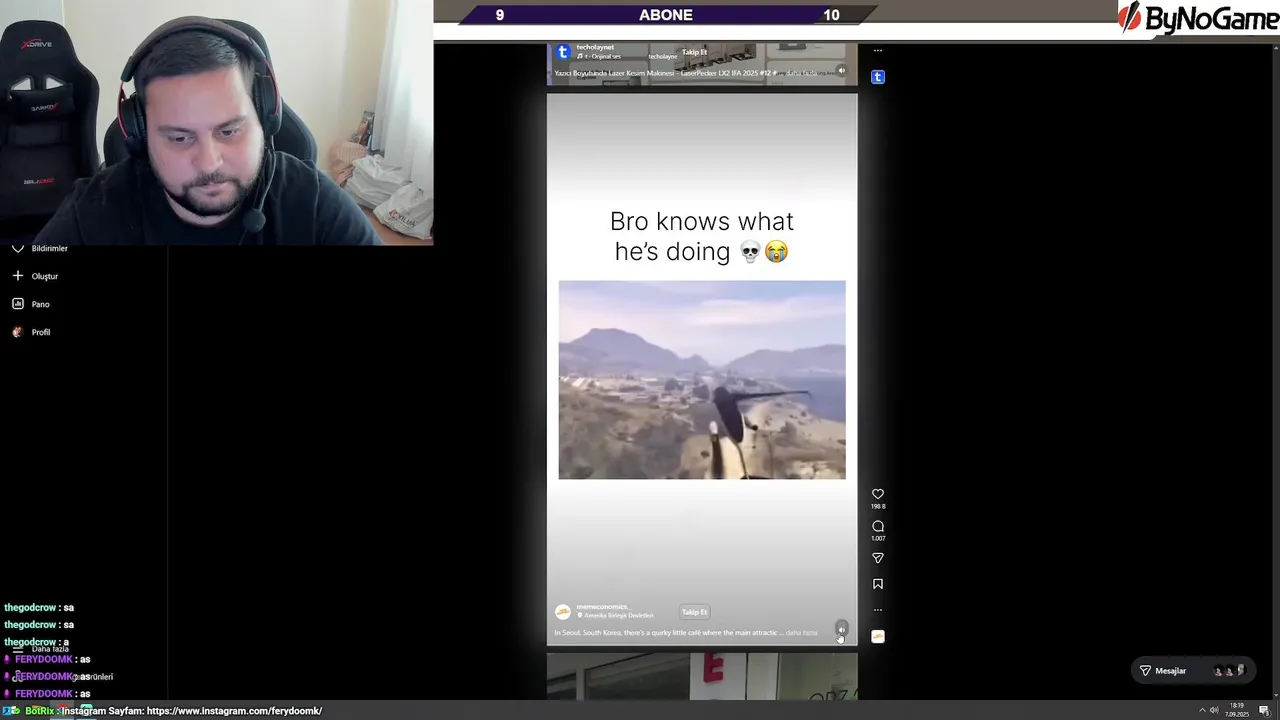
Task: Open the techolaynet audio thumbnail on the right
Action: (x=878, y=77)
